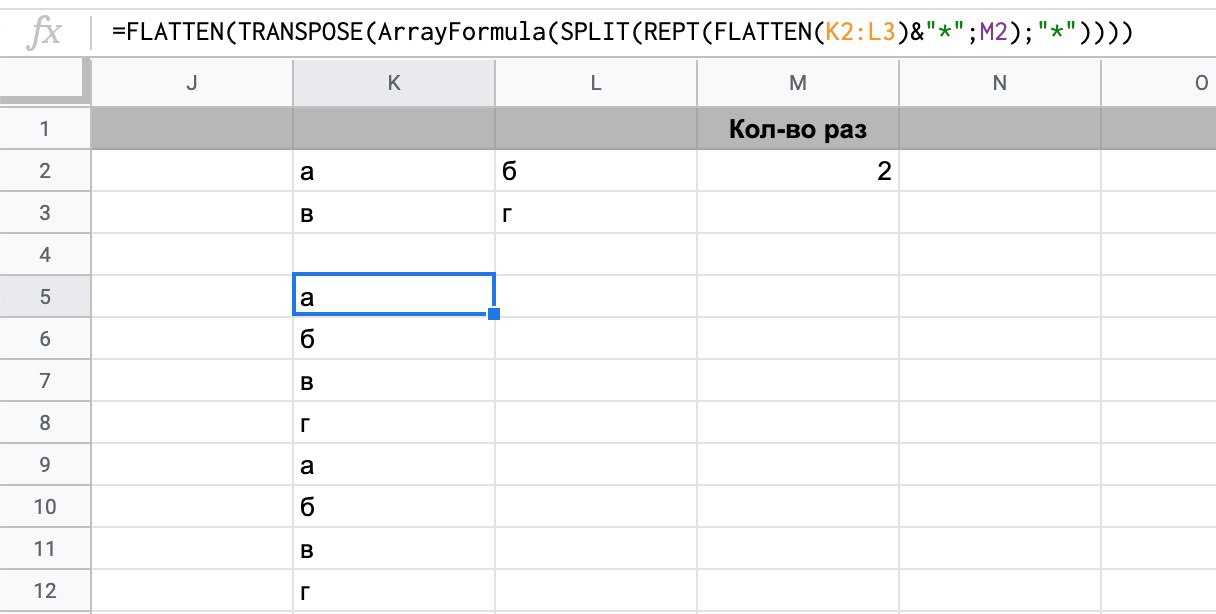Select cell L3 containing 'г'
Viewport: 1216px width, 614px height.
point(596,214)
